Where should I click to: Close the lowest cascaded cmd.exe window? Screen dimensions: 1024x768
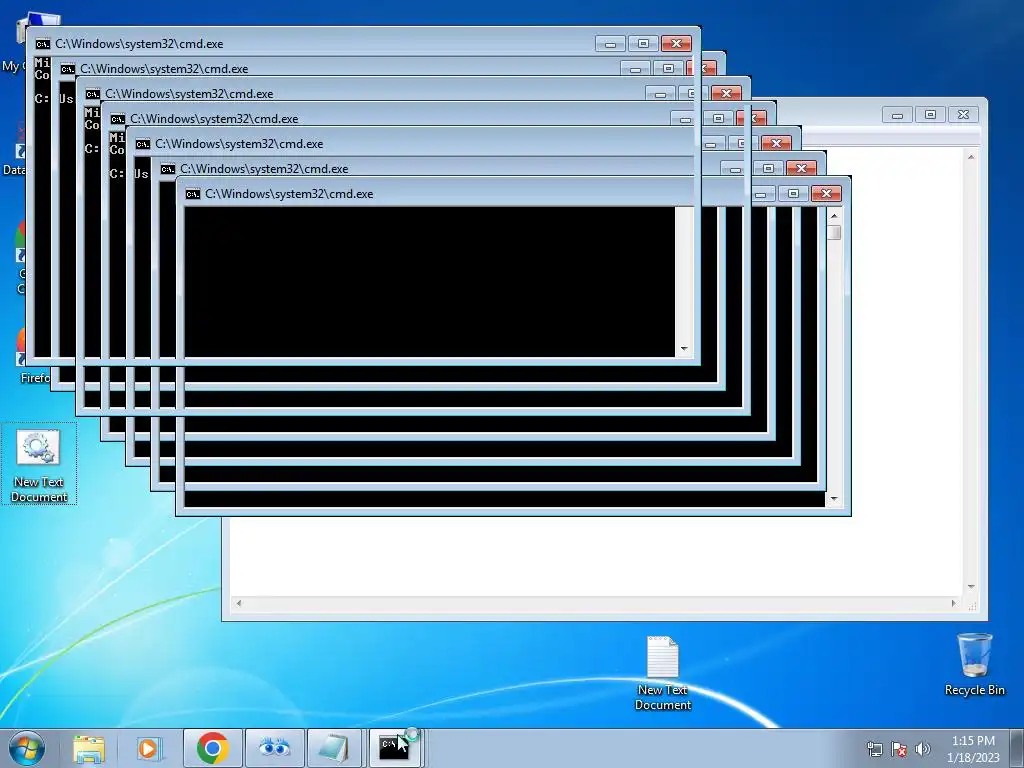(826, 193)
